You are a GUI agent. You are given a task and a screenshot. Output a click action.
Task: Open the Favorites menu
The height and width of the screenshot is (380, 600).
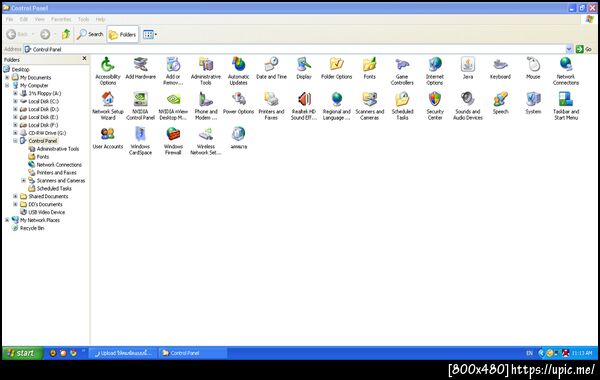tap(61, 19)
